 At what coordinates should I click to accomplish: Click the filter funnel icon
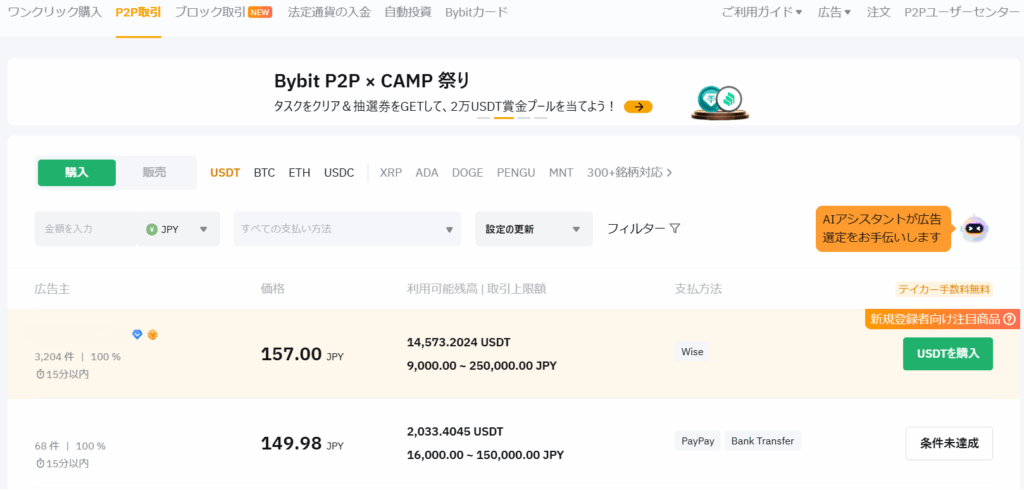(675, 229)
